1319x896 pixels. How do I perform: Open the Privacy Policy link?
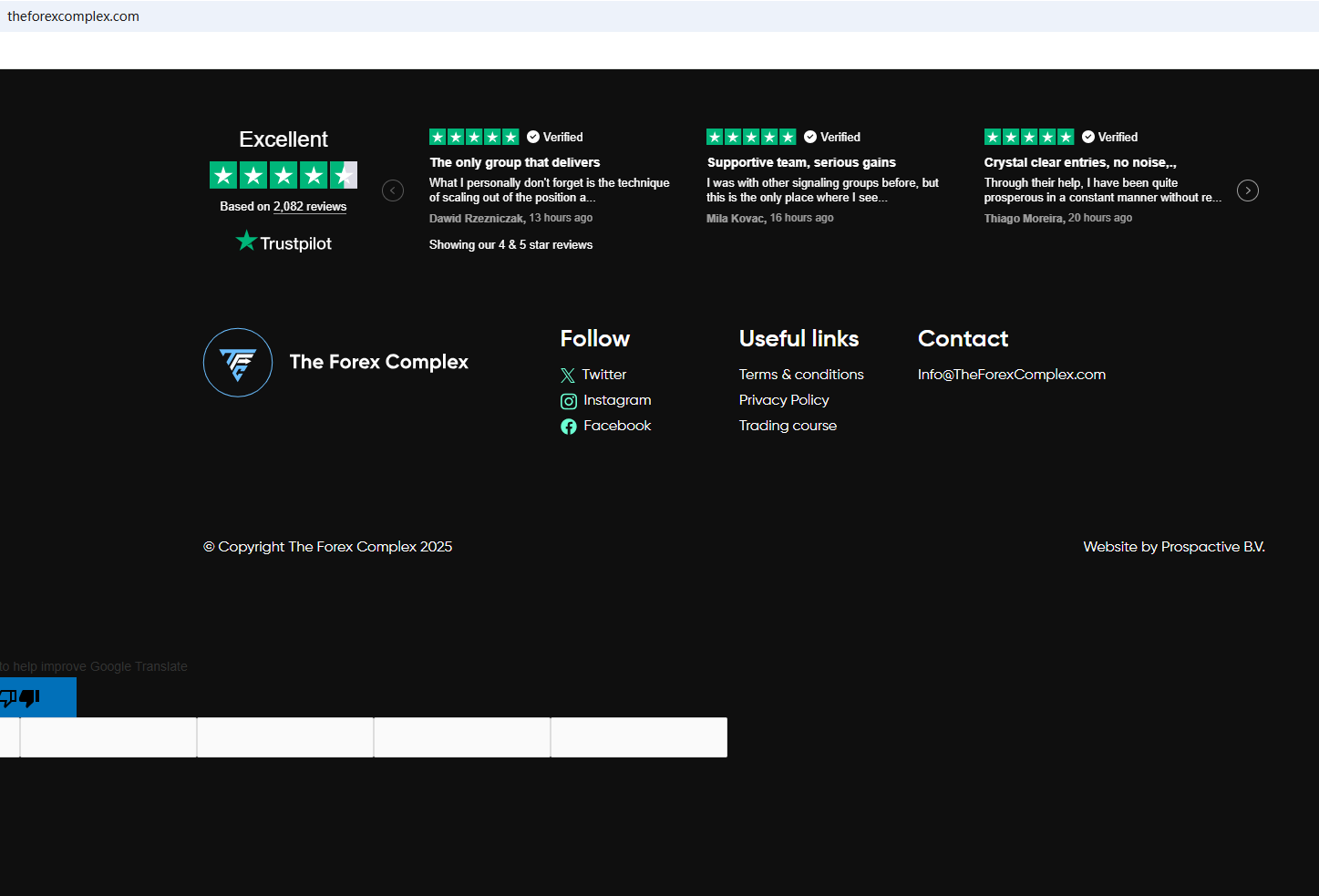(784, 400)
